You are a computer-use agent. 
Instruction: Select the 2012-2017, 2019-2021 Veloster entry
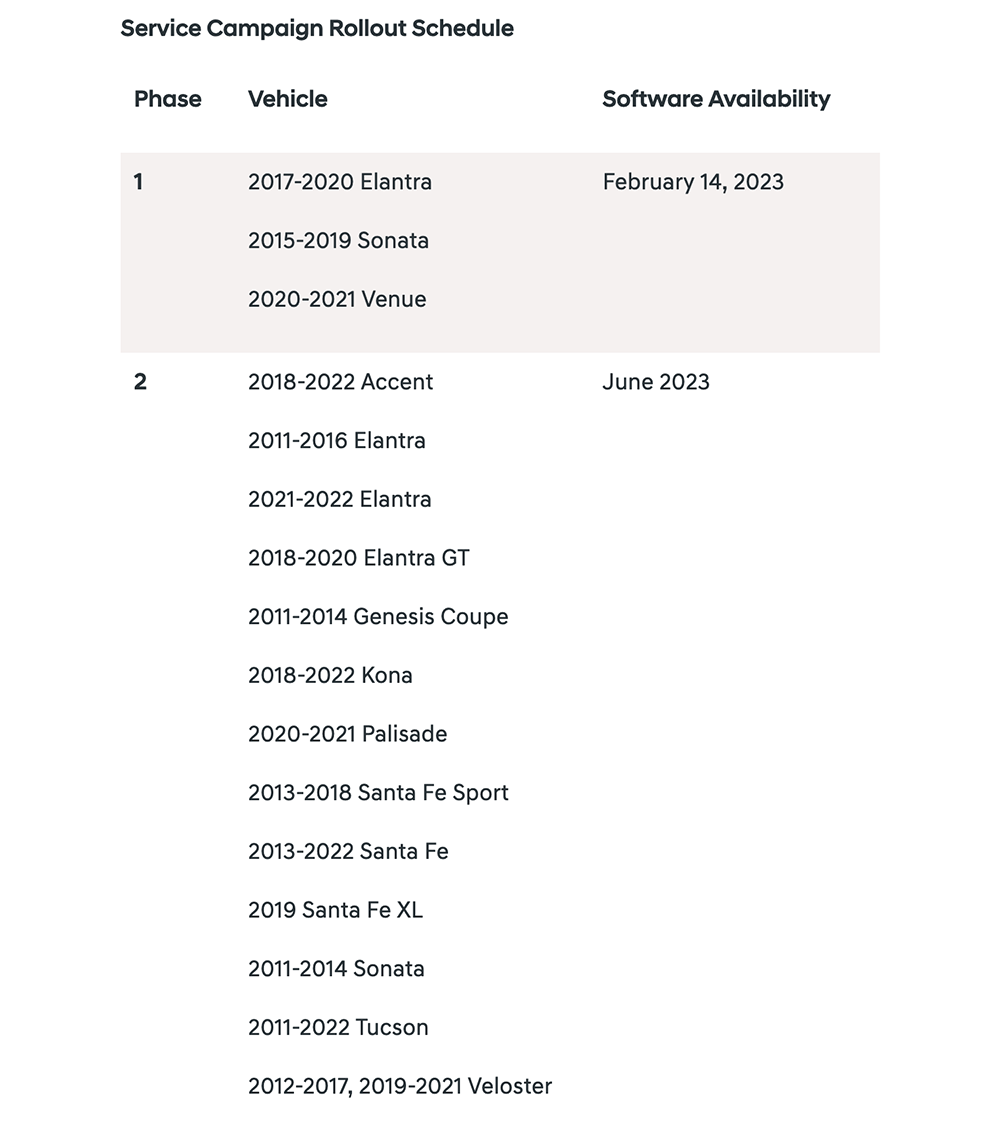click(x=400, y=1086)
